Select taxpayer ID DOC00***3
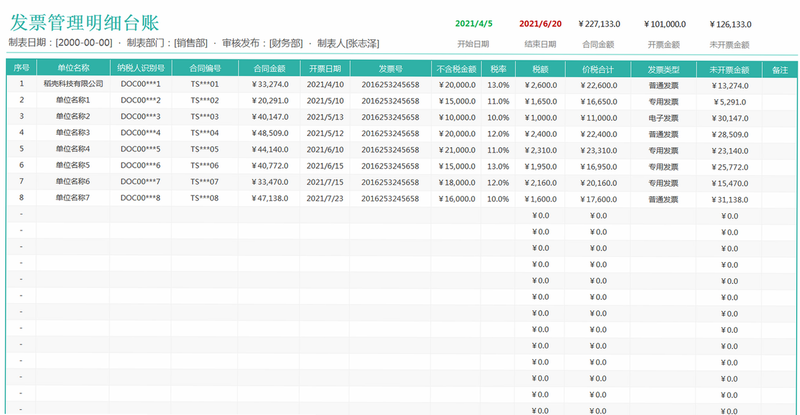The width and height of the screenshot is (800, 415). point(140,117)
